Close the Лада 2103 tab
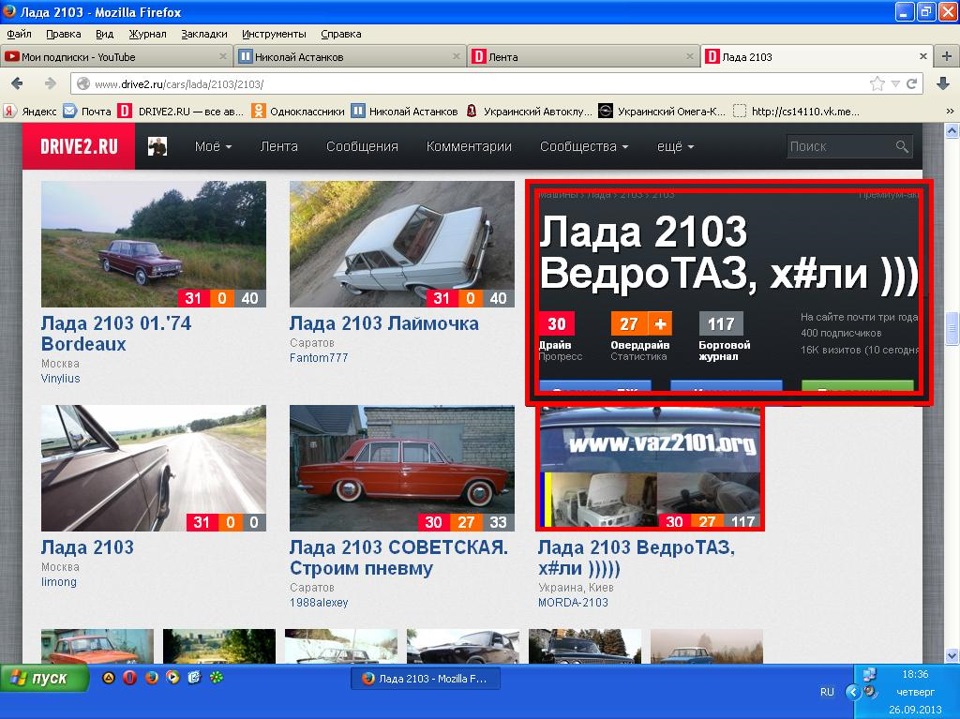The width and height of the screenshot is (960, 719). pos(923,56)
